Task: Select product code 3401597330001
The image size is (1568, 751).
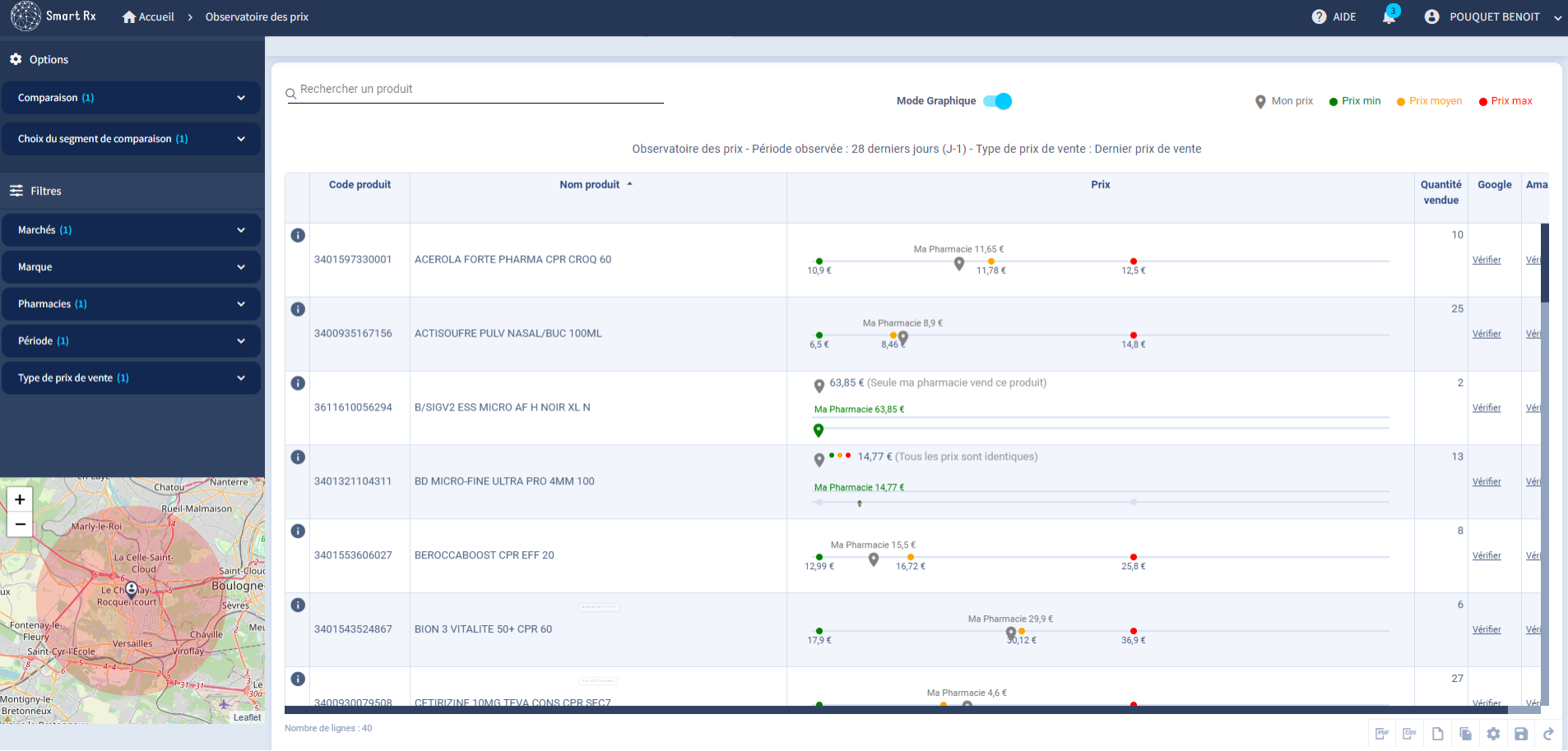Action: click(353, 260)
